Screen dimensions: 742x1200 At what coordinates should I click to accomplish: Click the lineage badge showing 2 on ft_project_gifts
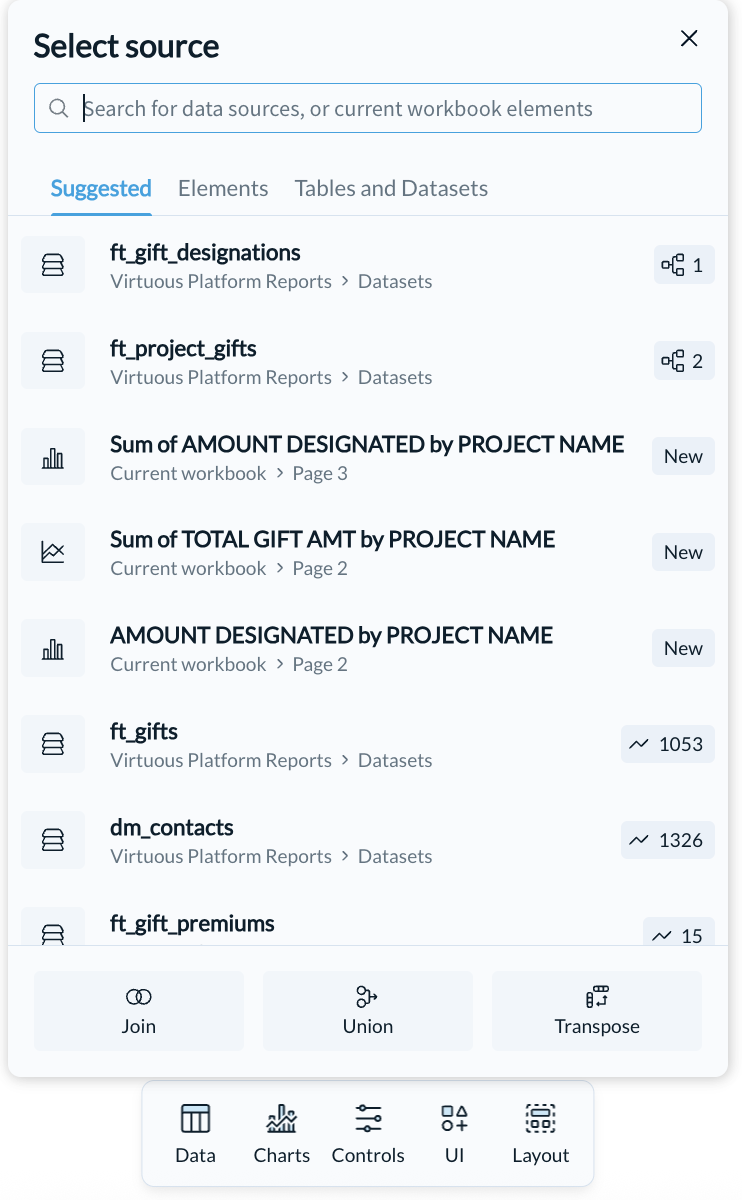click(685, 361)
